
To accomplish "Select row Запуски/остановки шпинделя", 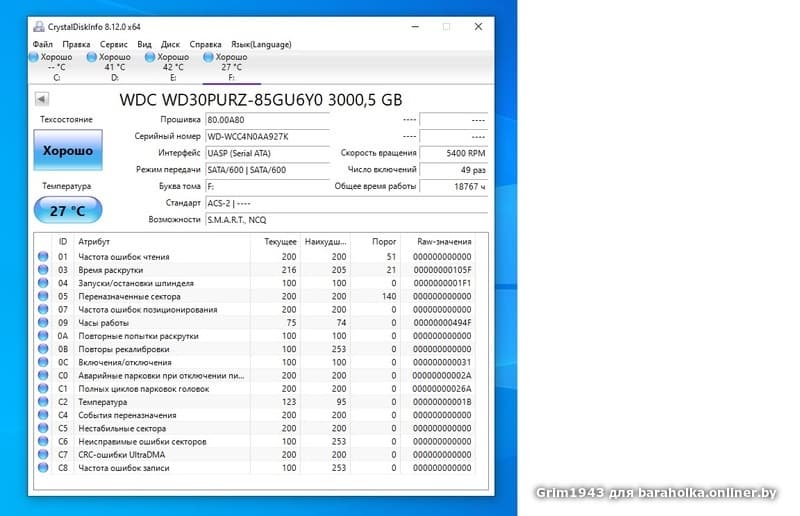I will coord(255,283).
